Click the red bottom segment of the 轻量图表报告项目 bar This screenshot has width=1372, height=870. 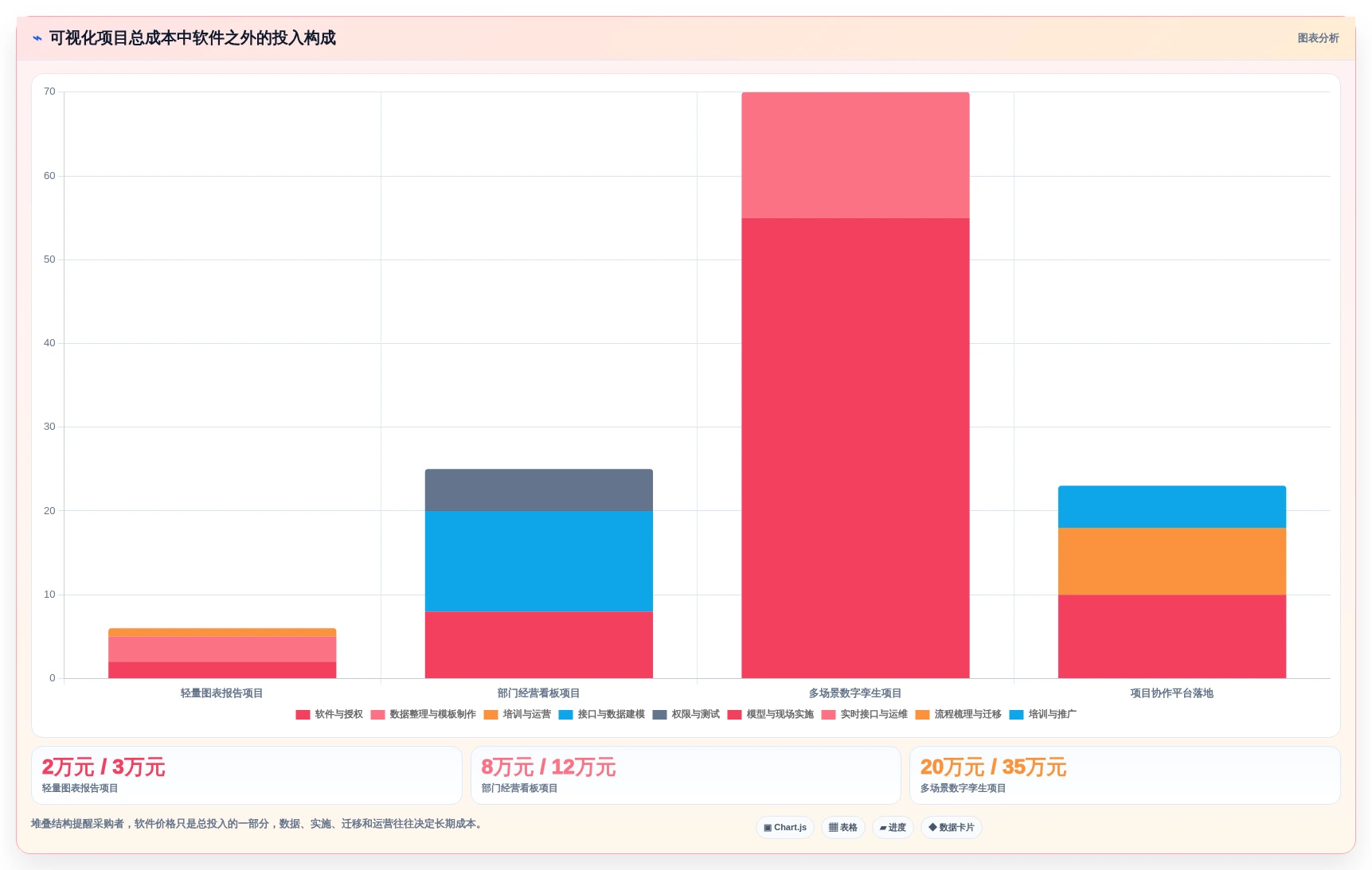[222, 670]
